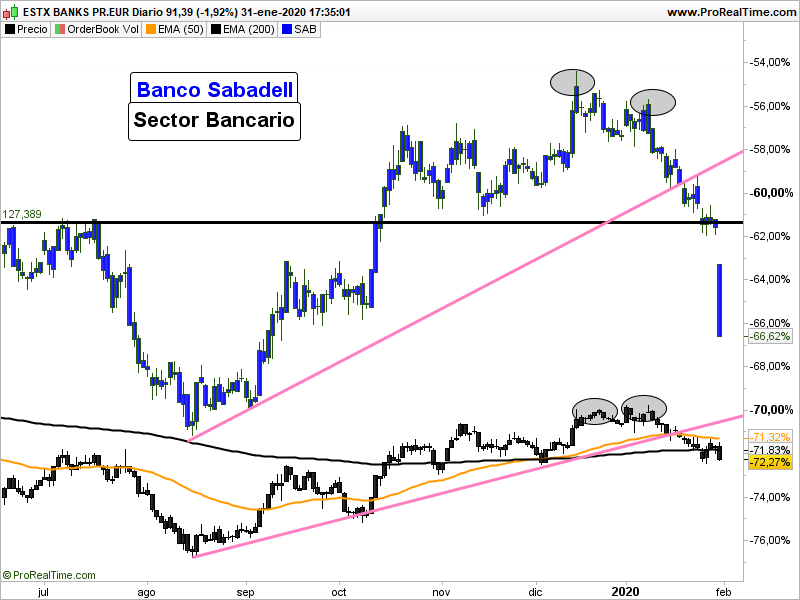Click the oct label on the time axis
The image size is (800, 600).
(x=340, y=591)
